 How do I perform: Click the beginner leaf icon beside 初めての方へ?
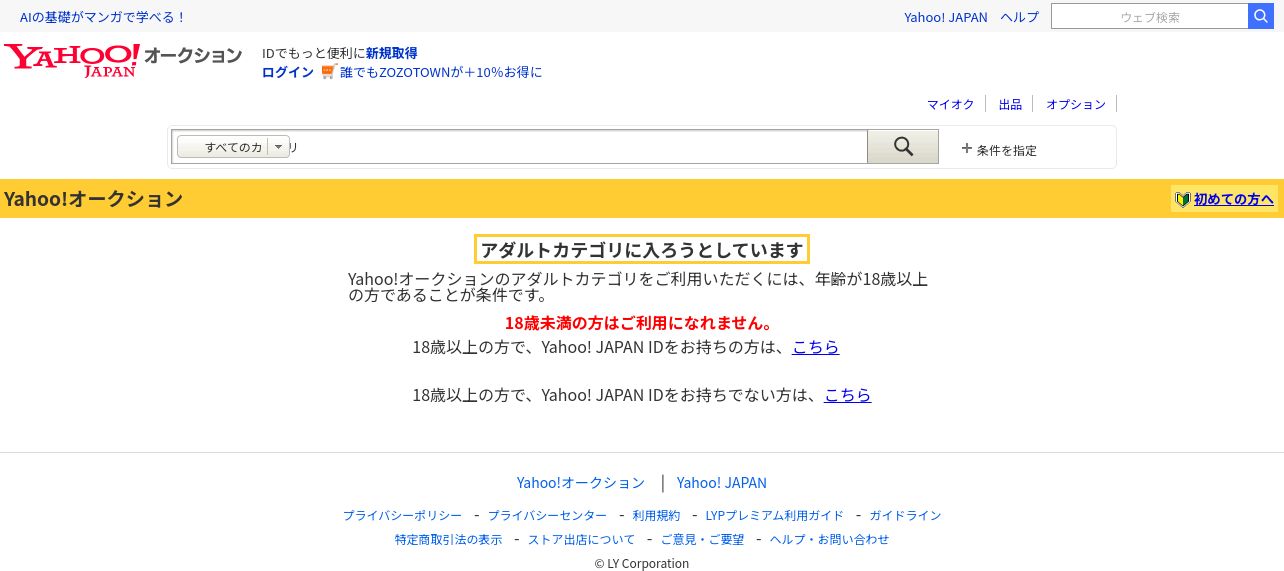pyautogui.click(x=1183, y=199)
